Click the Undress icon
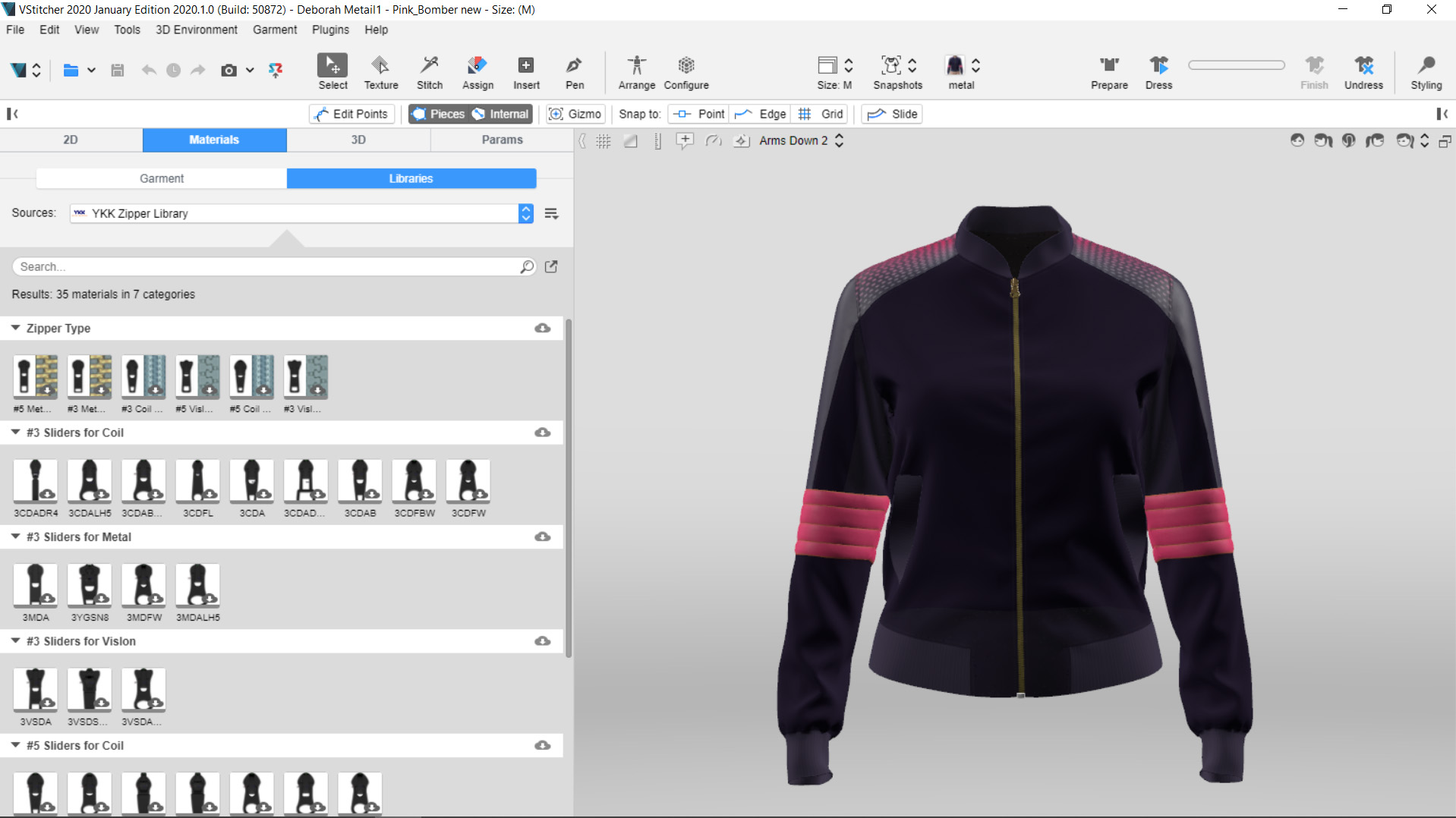 [1363, 71]
